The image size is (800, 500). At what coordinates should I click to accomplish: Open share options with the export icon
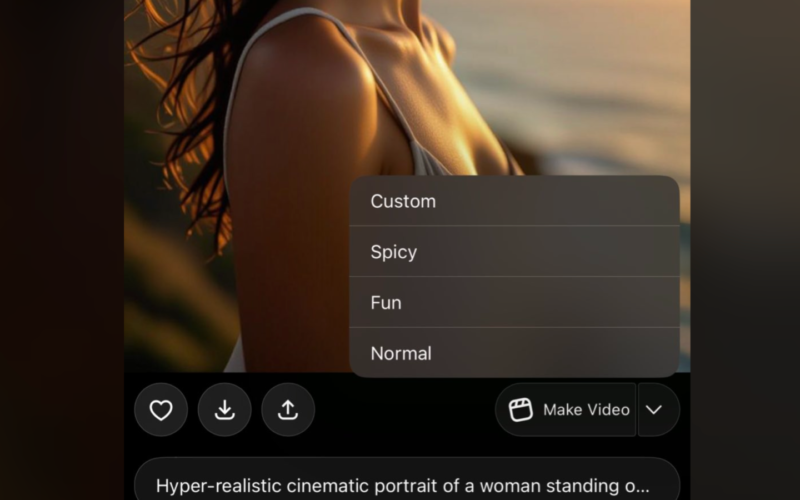(x=288, y=410)
